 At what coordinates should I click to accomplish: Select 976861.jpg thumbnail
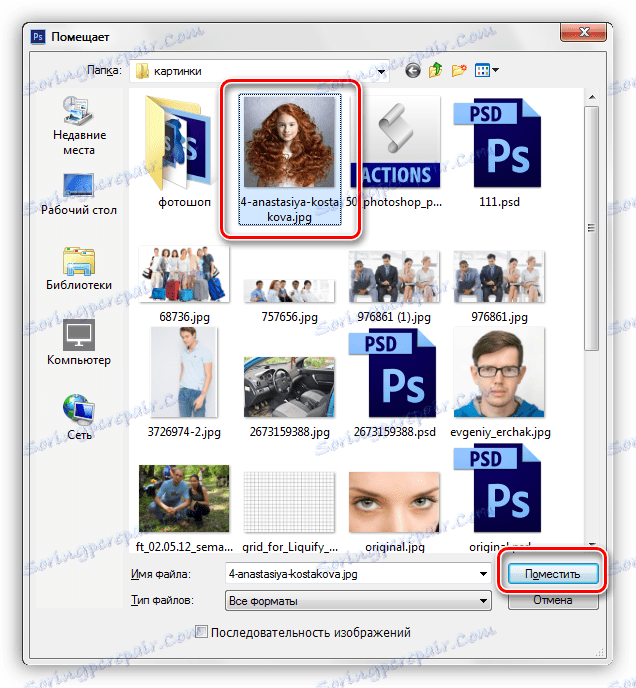point(499,276)
